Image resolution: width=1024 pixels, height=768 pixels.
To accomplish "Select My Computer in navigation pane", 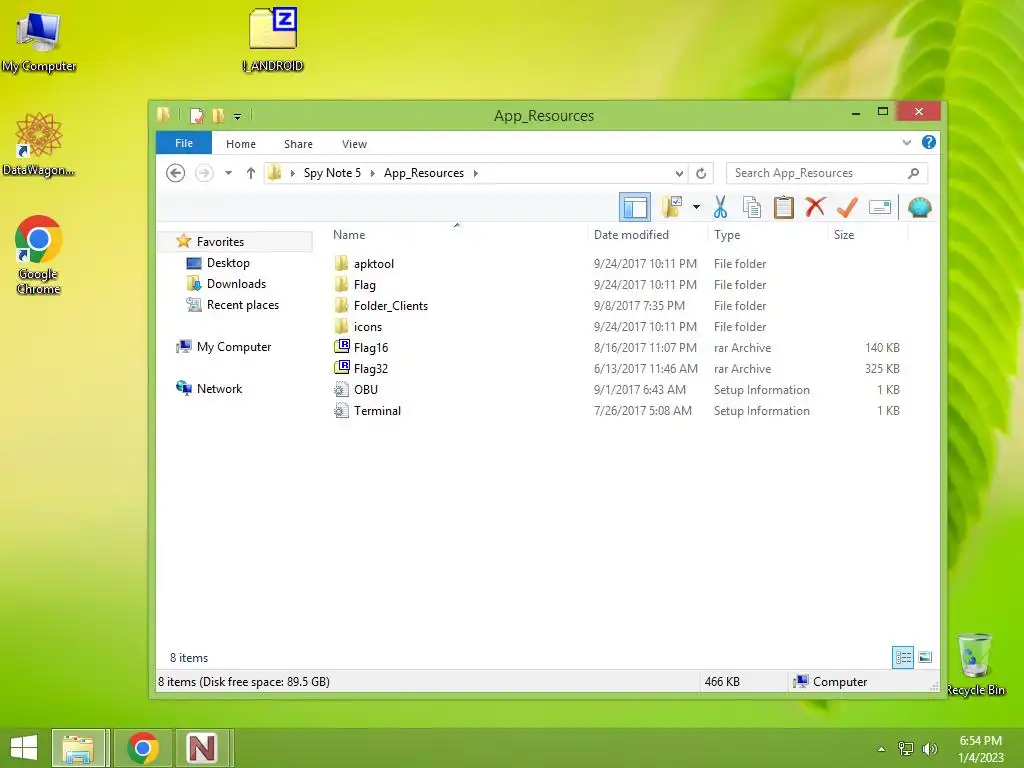I will point(234,347).
